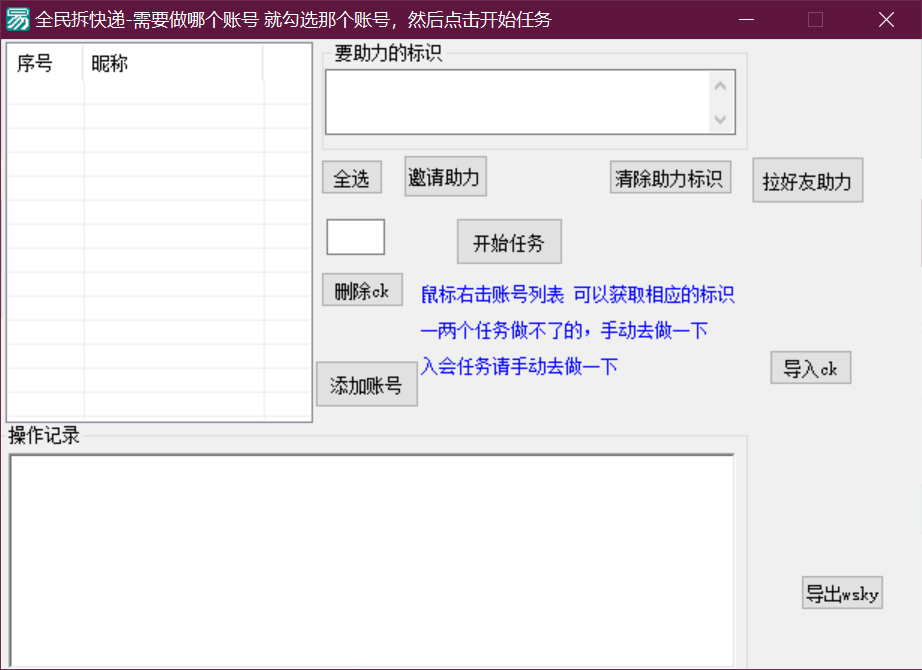Click the 清除助力标识 button
The image size is (922, 670).
(670, 177)
